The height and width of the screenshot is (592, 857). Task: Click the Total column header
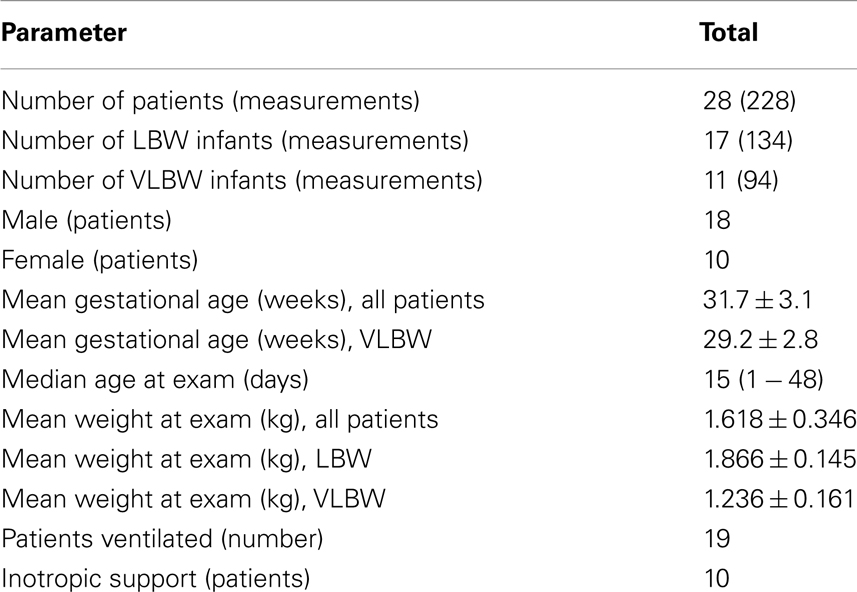coord(729,32)
